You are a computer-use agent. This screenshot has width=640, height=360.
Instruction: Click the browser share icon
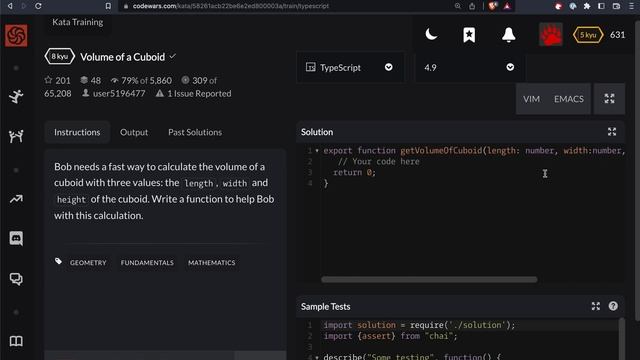pyautogui.click(x=472, y=6)
